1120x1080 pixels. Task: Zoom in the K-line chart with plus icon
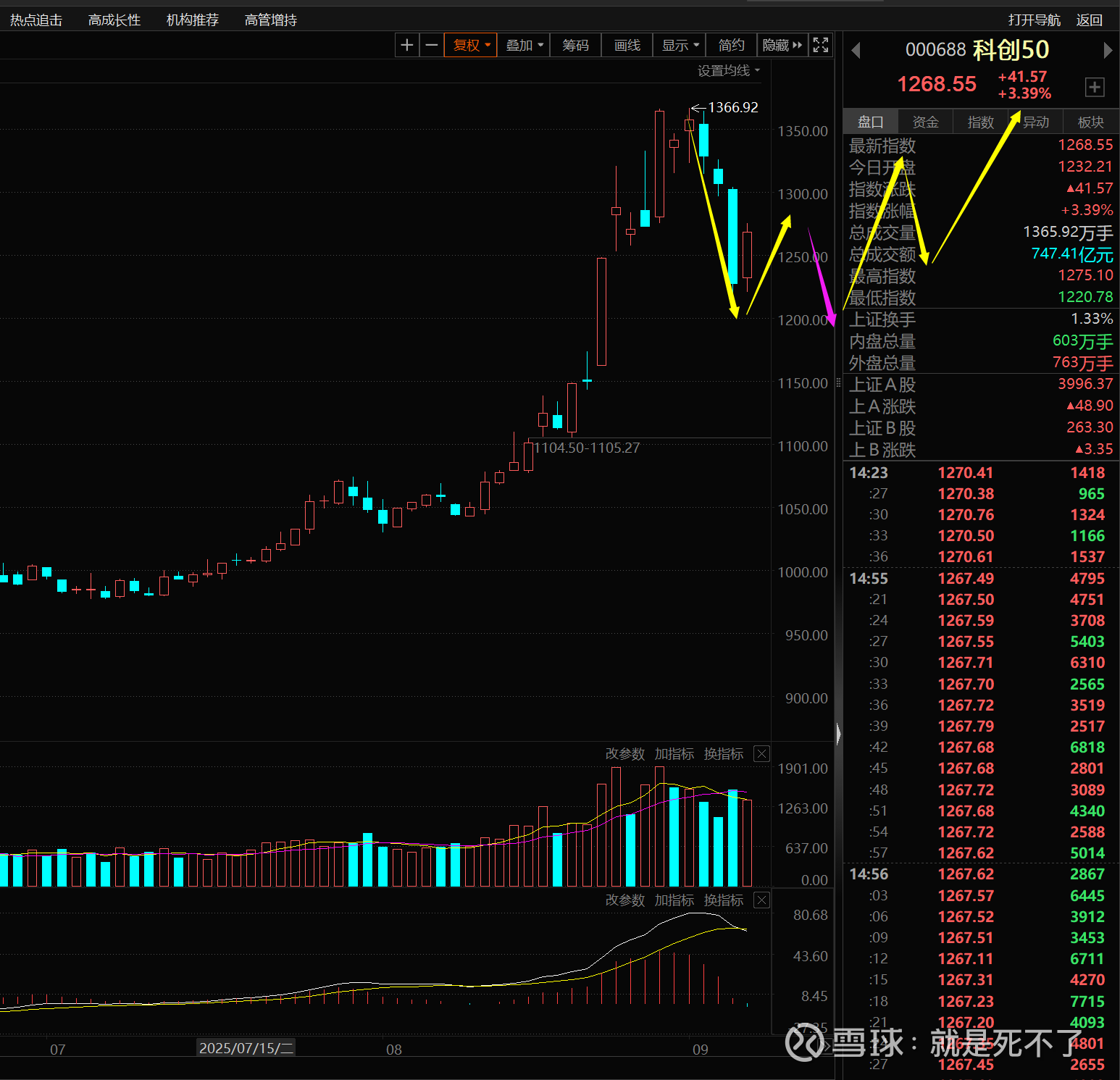point(407,46)
